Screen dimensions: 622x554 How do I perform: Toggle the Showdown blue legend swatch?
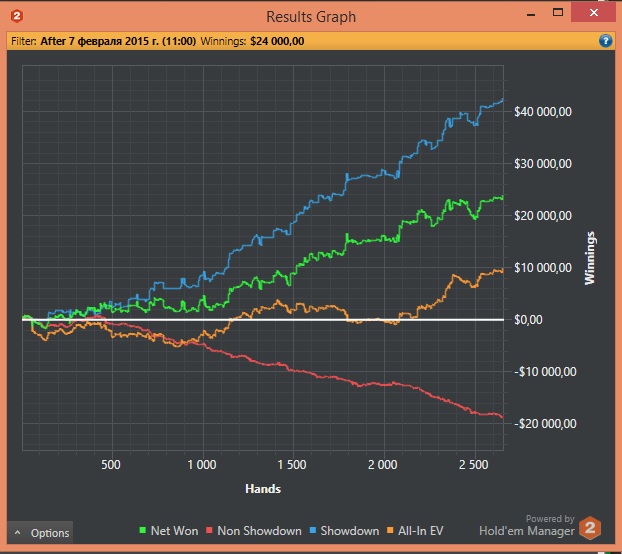313,530
